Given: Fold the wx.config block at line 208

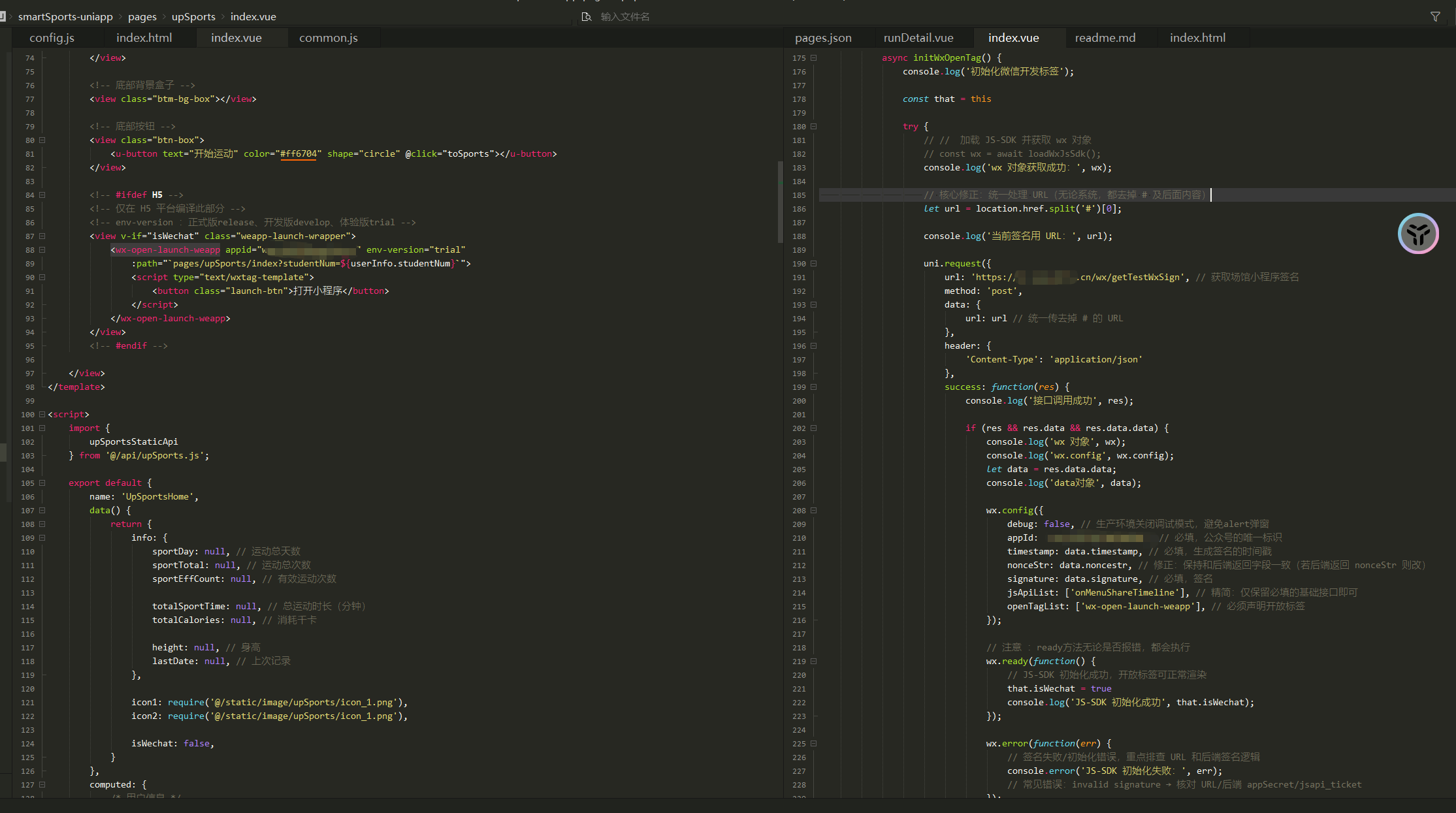Looking at the screenshot, I should click(x=814, y=511).
